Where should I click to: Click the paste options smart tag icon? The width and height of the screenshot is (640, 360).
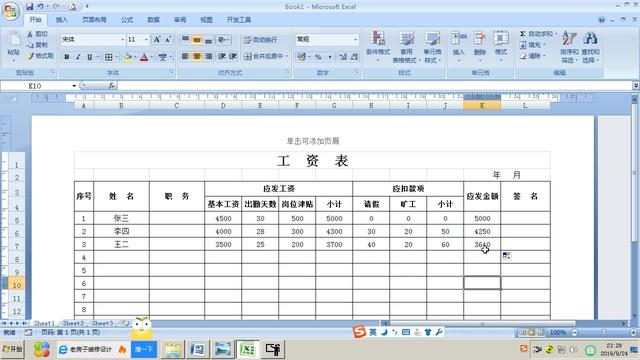507,256
